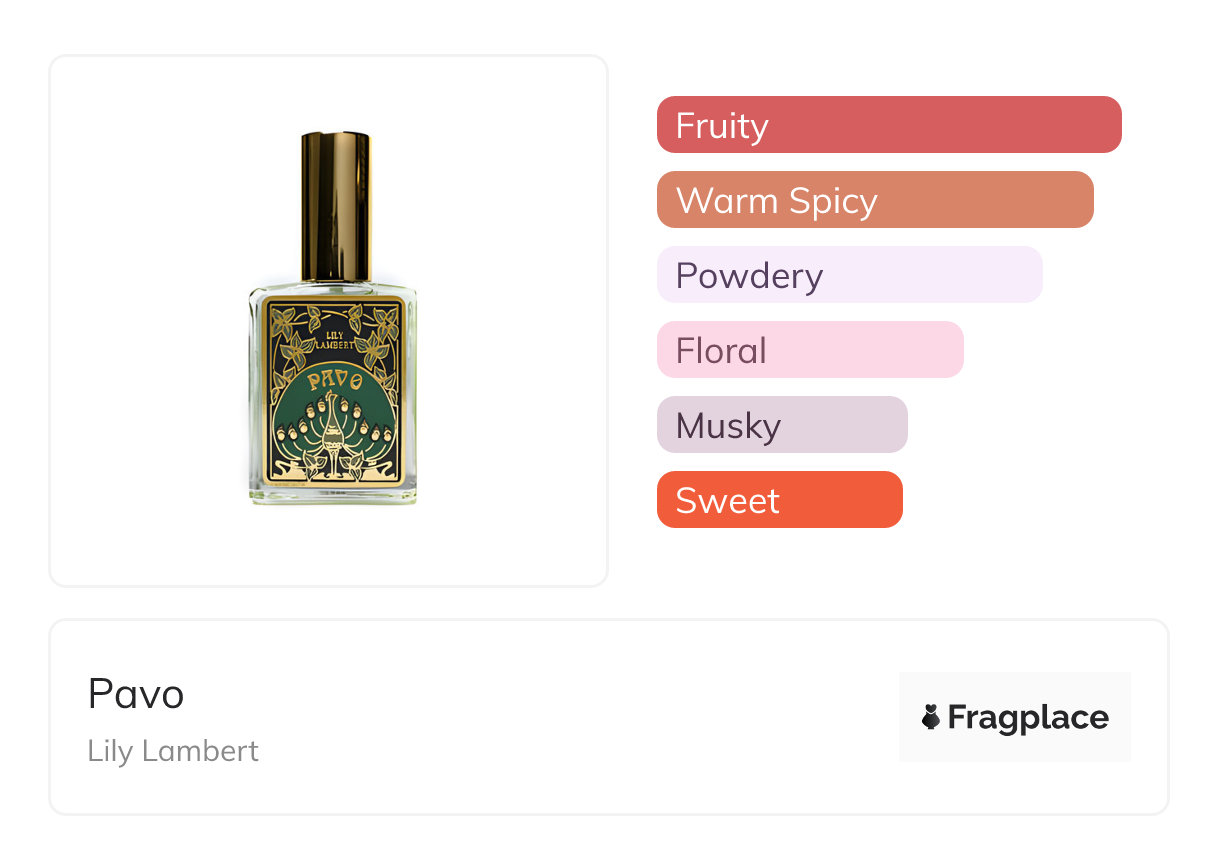Click the top-right leaf ornament on the label
The width and height of the screenshot is (1218, 864).
383,325
